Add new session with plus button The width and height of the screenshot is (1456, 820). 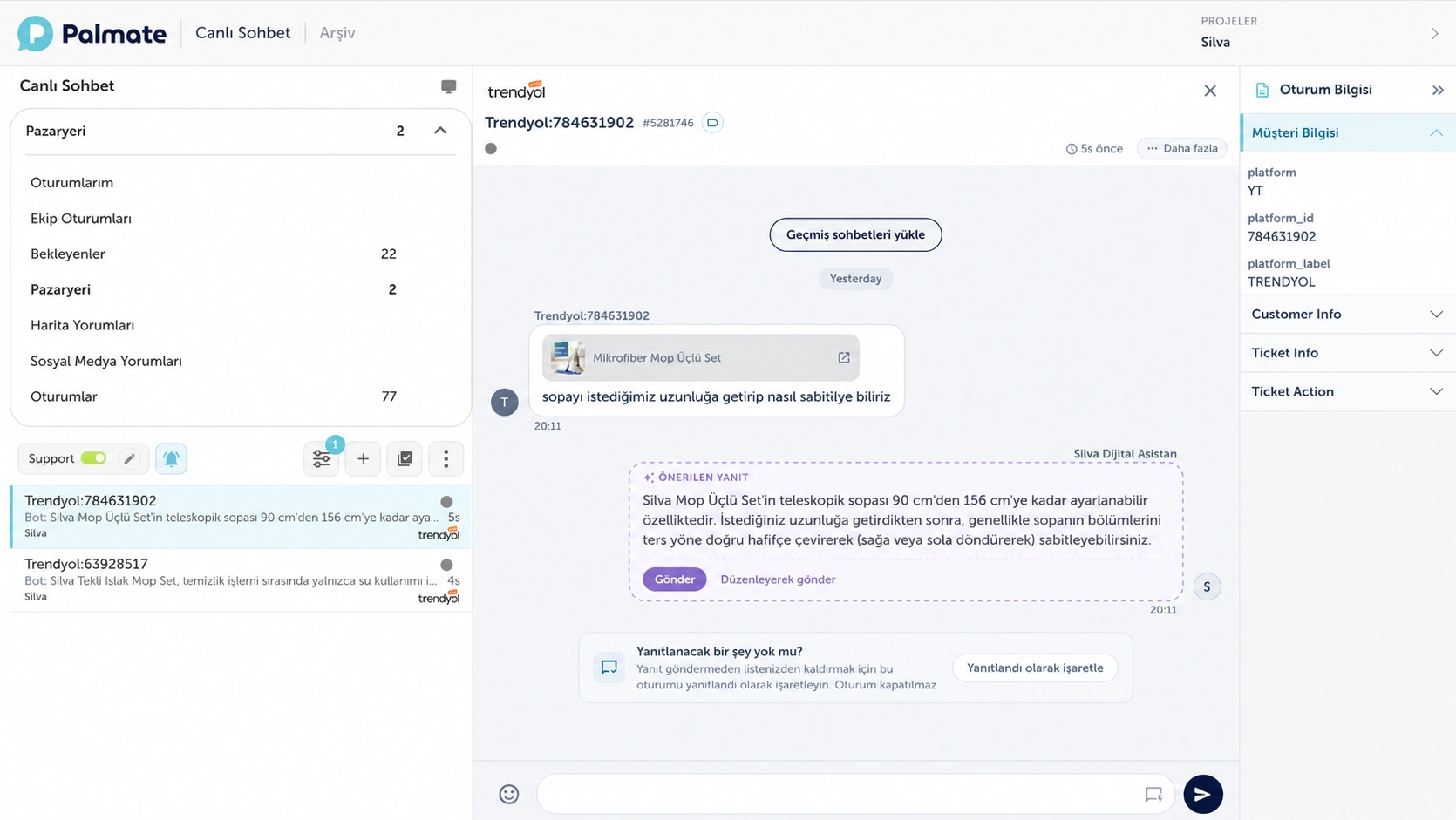coord(363,458)
